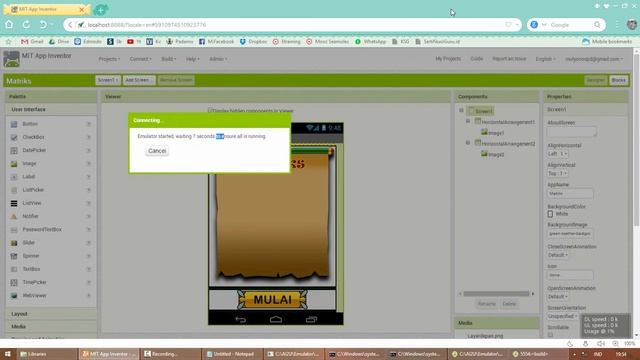Viewport: 640px width, 360px height.
Task: Click the AppName input field
Action: (570, 193)
